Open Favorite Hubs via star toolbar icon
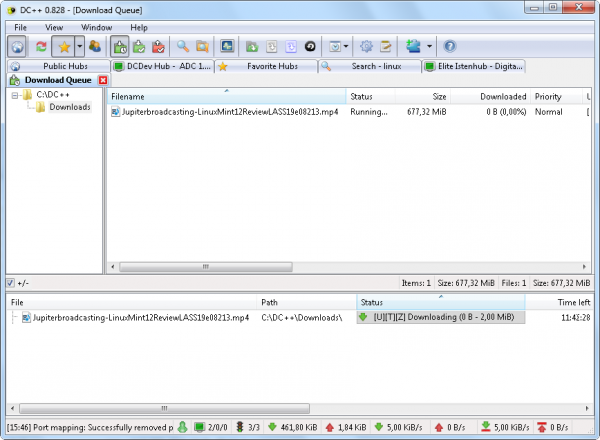This screenshot has width=600, height=440. (63, 46)
